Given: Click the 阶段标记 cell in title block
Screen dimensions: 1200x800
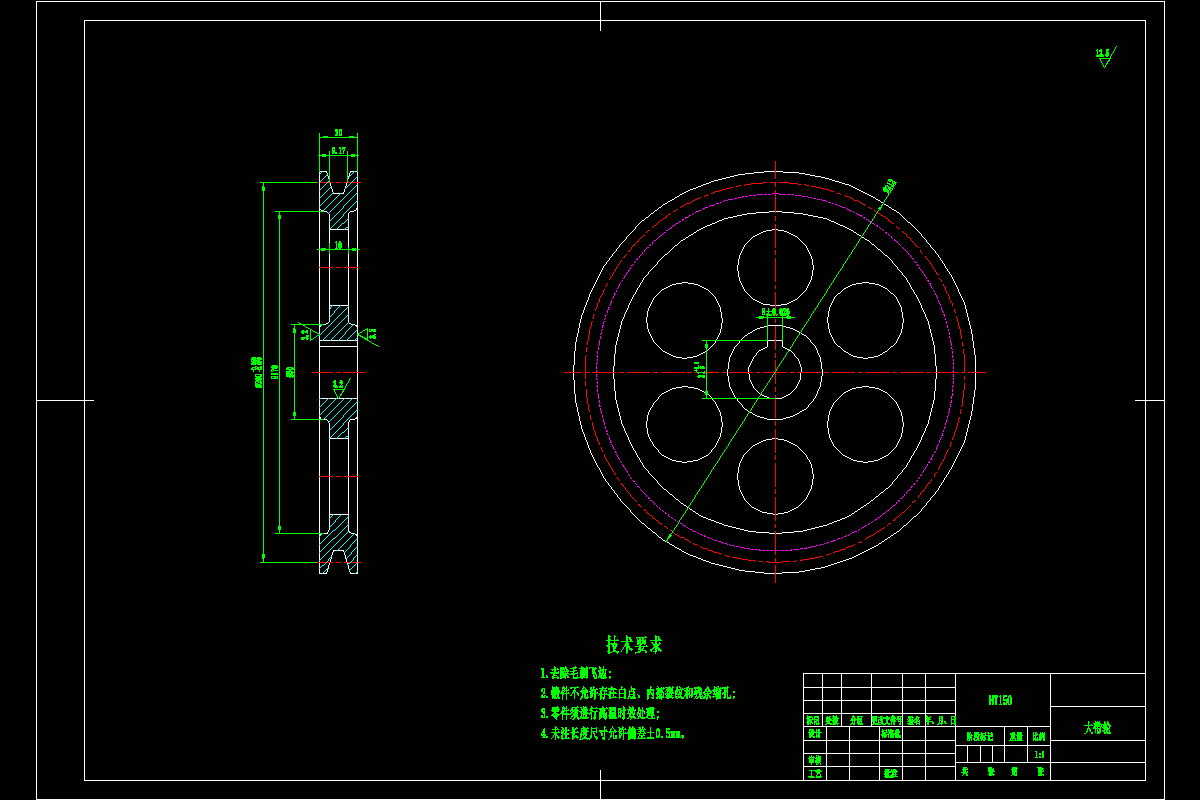Looking at the screenshot, I should [979, 735].
